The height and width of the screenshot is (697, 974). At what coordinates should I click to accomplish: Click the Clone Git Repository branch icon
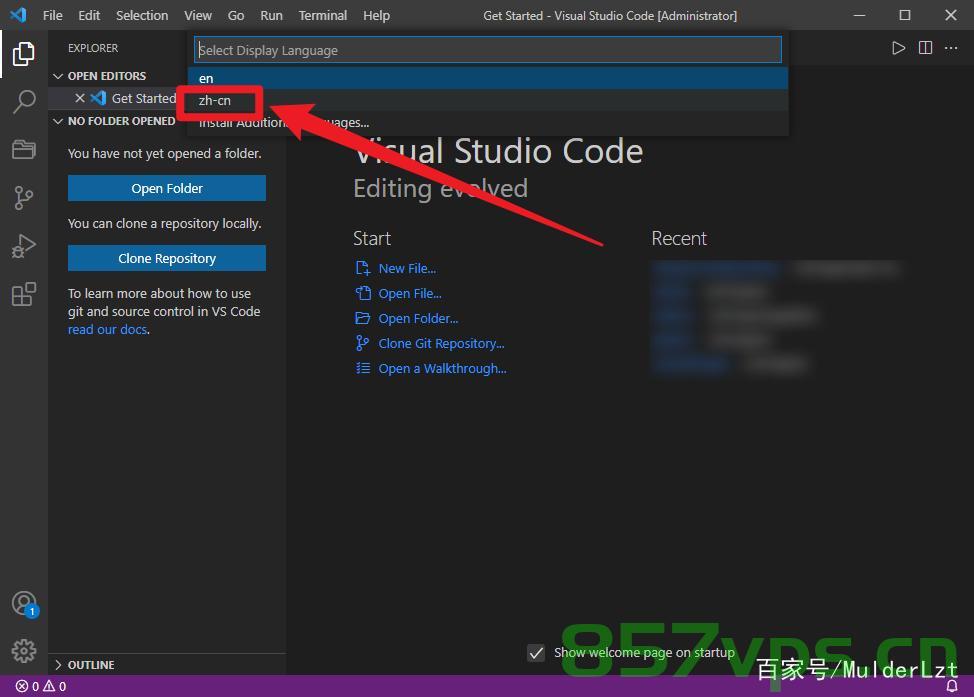[363, 343]
